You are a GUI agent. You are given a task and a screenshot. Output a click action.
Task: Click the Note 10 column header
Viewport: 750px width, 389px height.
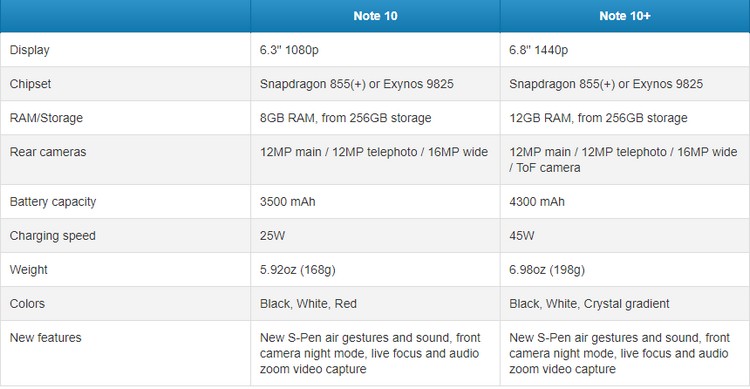coord(375,16)
